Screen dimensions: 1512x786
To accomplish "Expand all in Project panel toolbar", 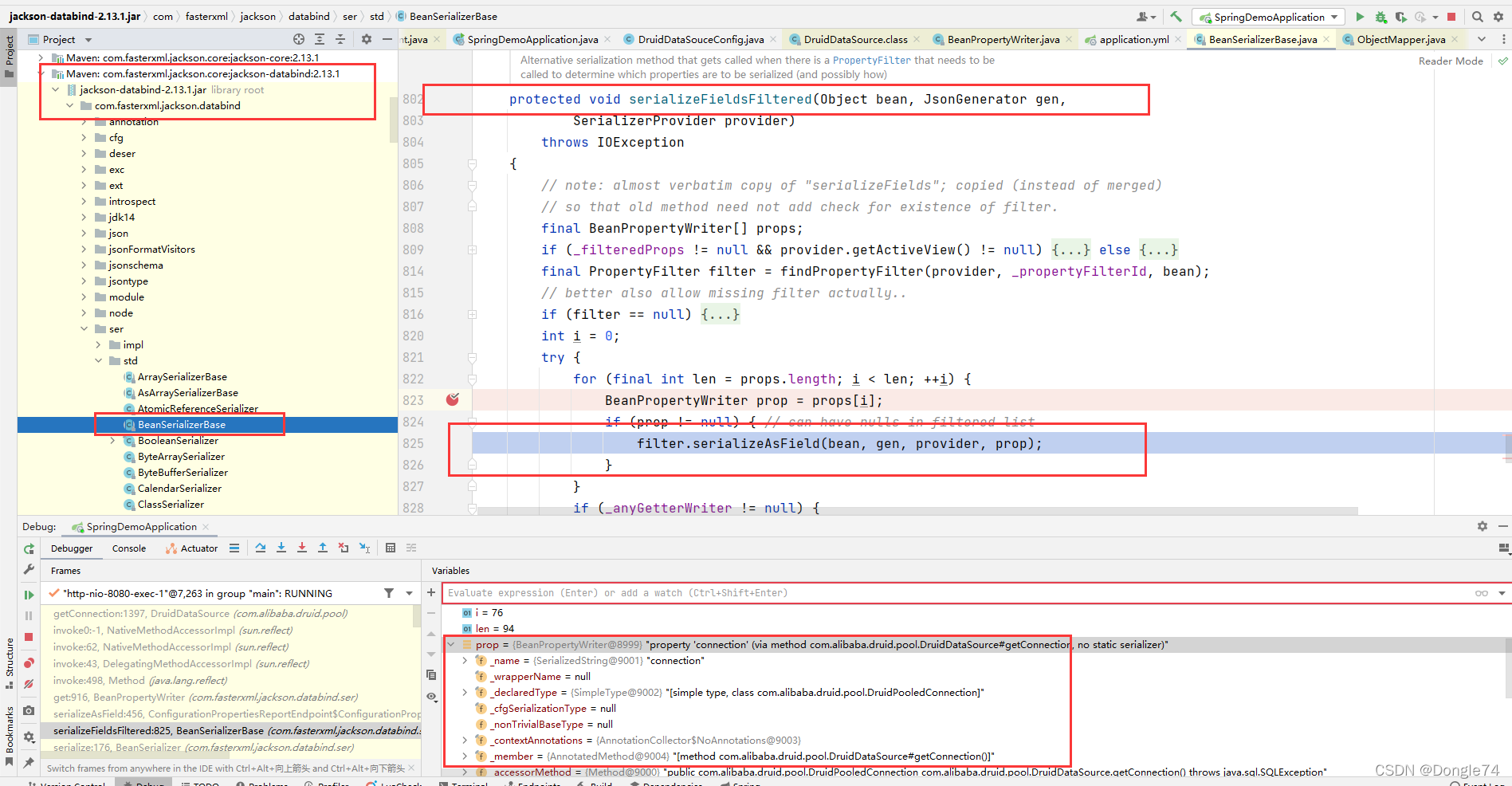I will tap(320, 39).
